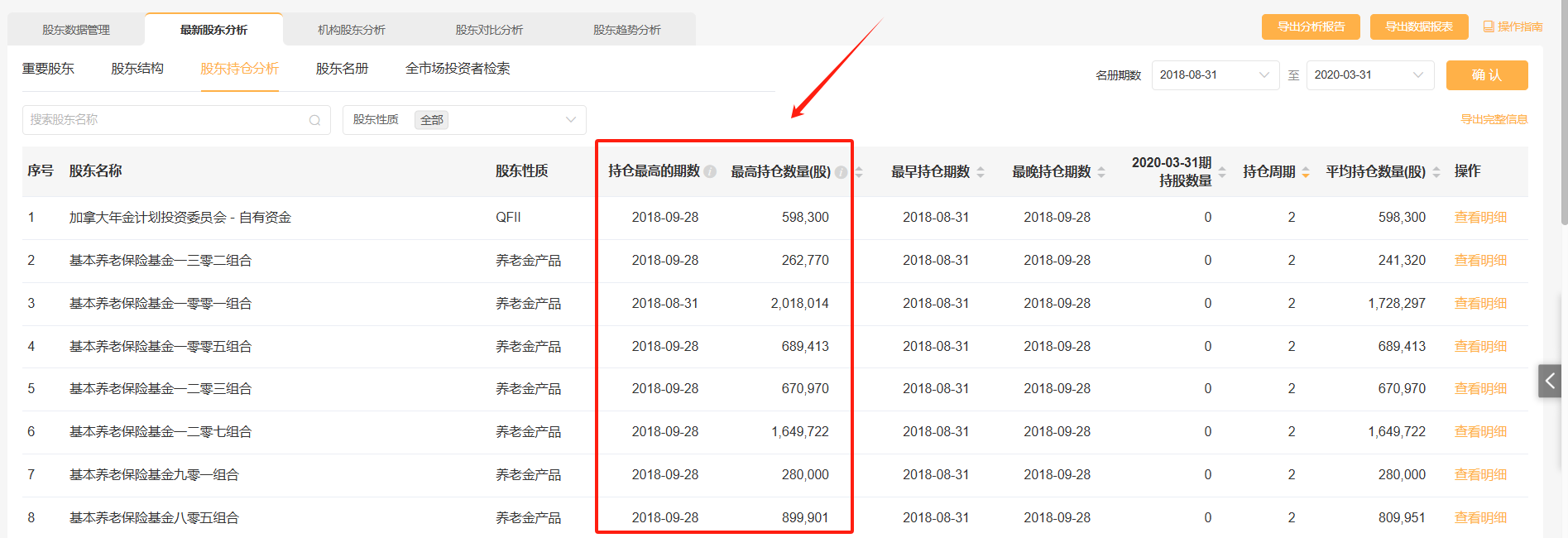The width and height of the screenshot is (1568, 538).
Task: View details for 加拿大年金计划投资委员会 row
Action: tap(1480, 218)
